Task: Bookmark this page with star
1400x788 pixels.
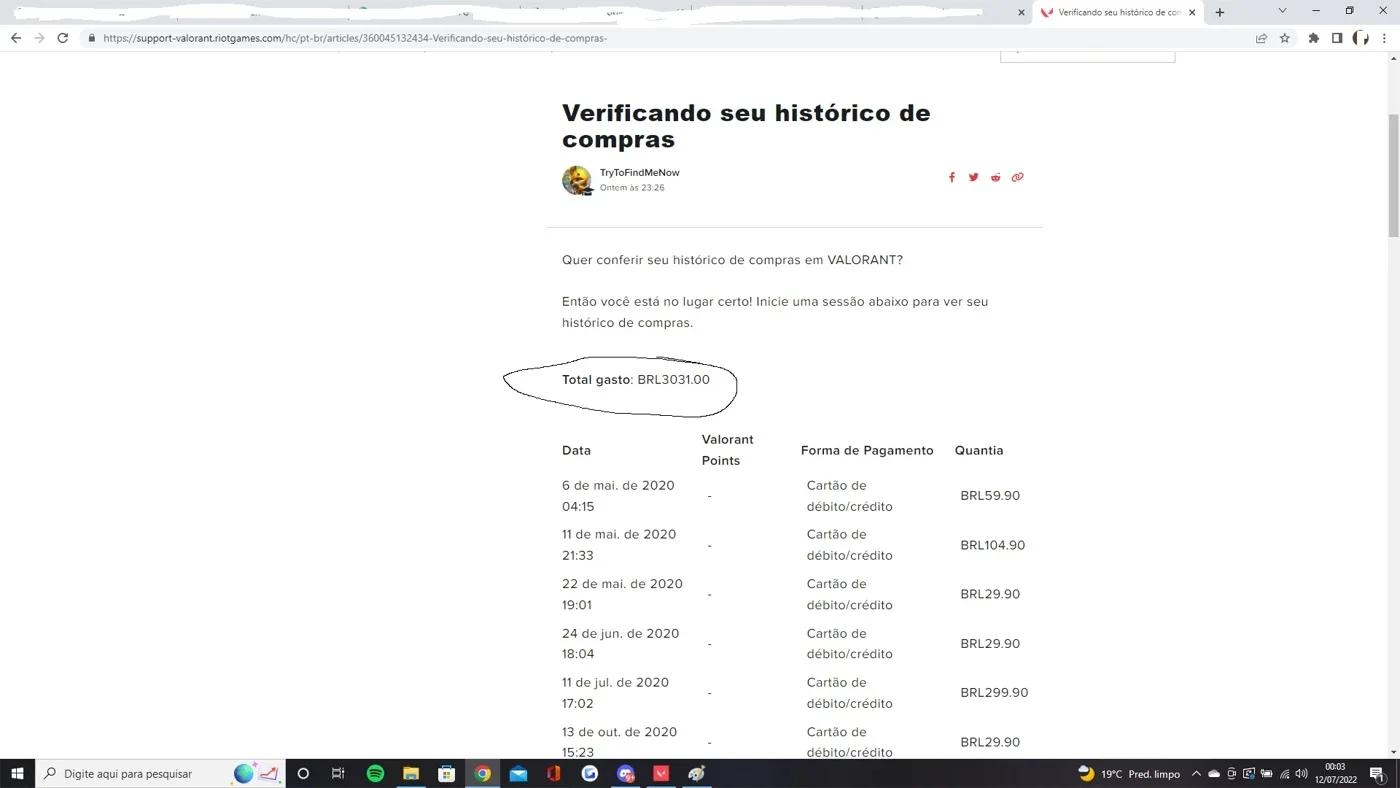Action: [1285, 38]
